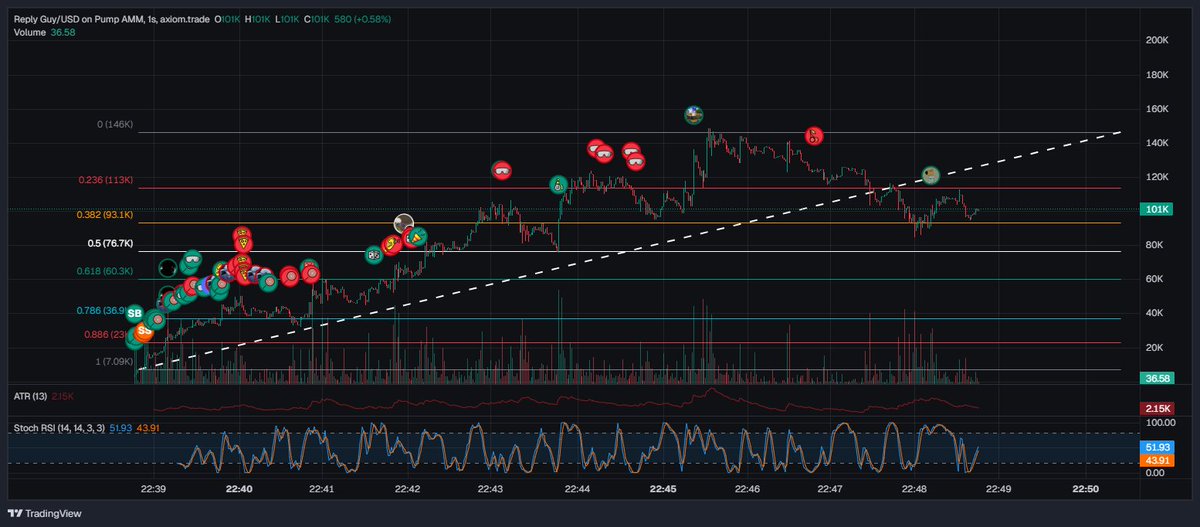Click the orange S trade marker
The width and height of the screenshot is (1200, 527).
pos(143,331)
